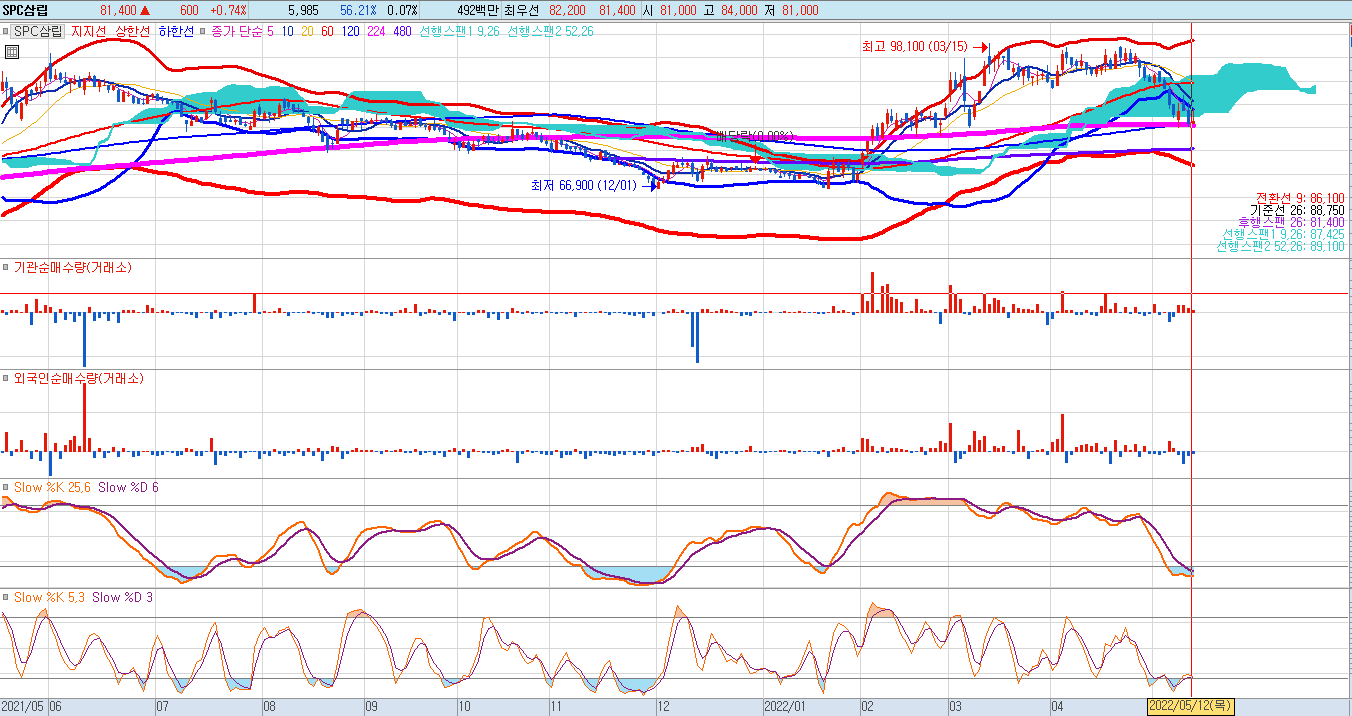Viewport: 1352px width, 716px height.
Task: Click the 2022/01 date axis label
Action: [x=785, y=706]
